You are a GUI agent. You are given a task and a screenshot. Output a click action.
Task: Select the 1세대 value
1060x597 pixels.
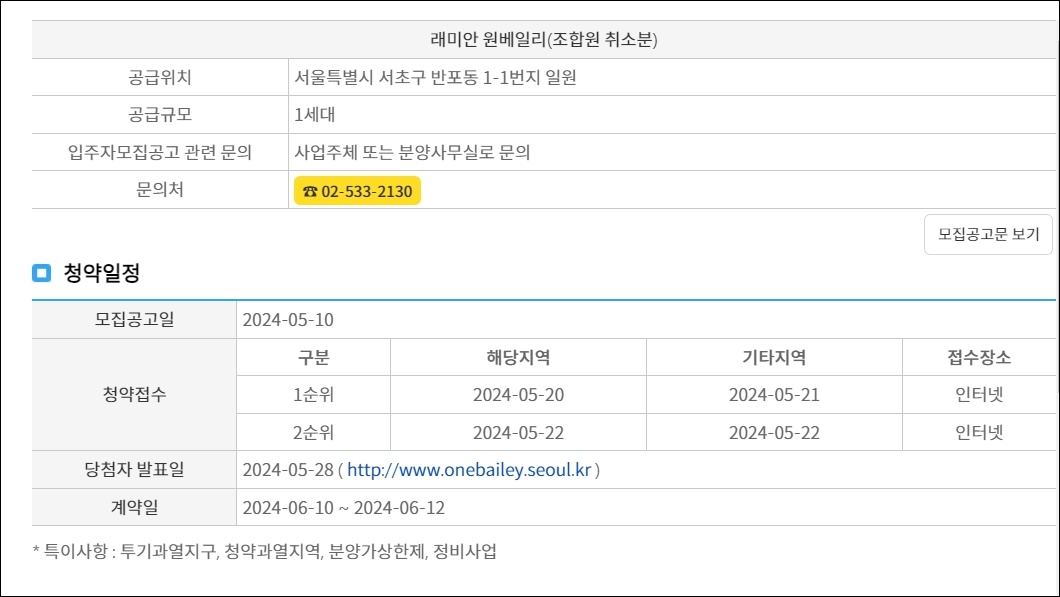pyautogui.click(x=314, y=115)
